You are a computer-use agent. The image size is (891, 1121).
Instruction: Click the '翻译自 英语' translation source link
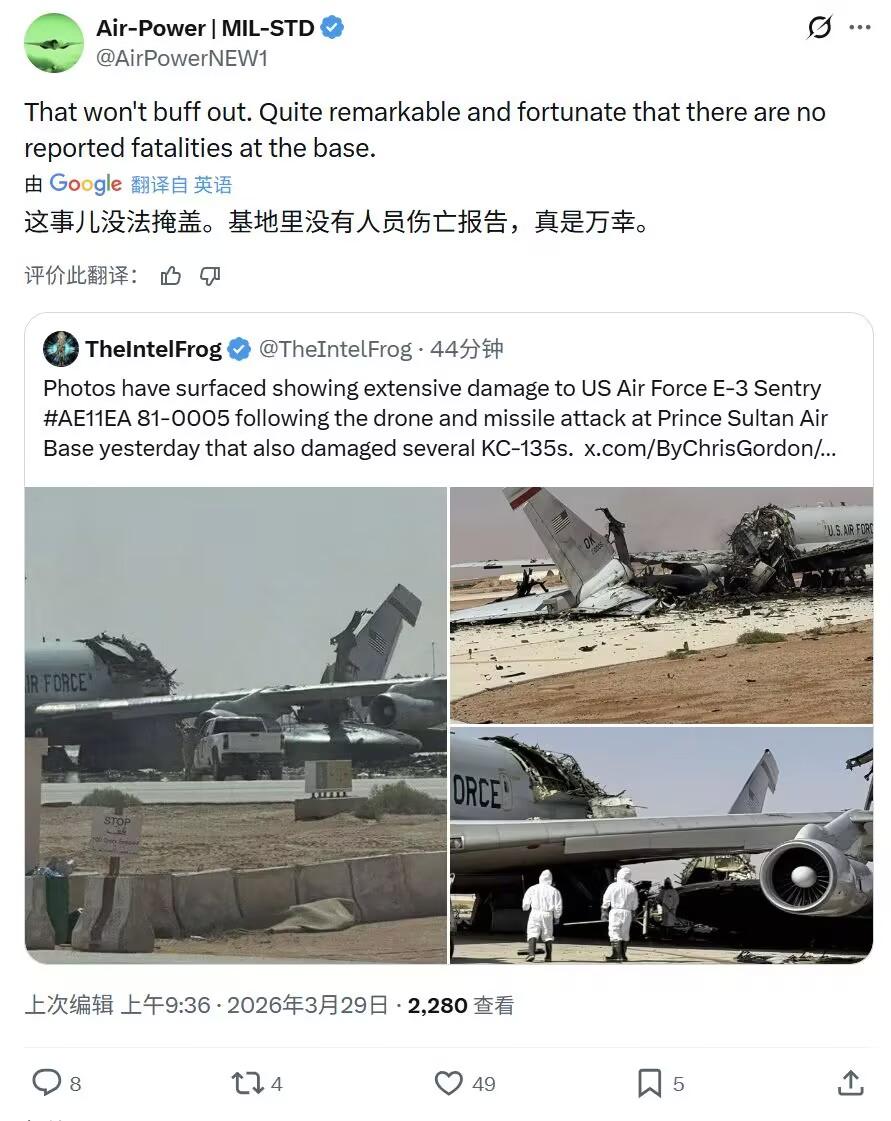(182, 184)
